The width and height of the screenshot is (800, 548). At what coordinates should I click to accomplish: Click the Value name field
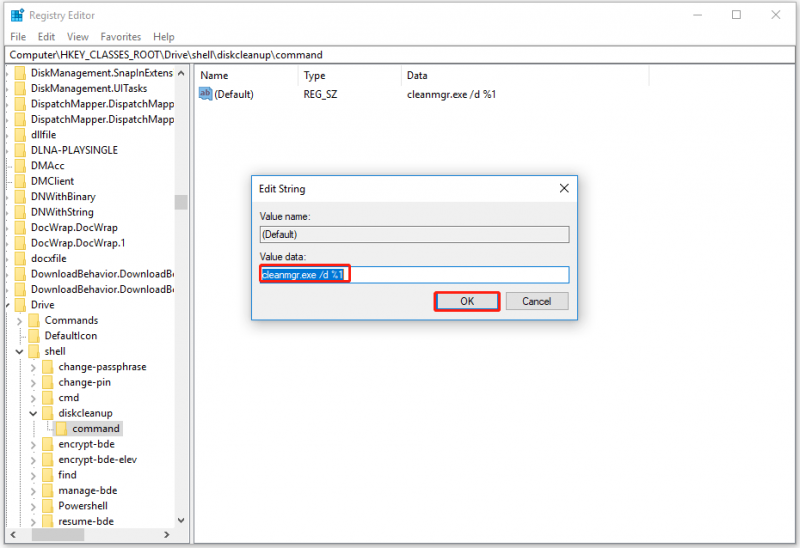(x=414, y=234)
